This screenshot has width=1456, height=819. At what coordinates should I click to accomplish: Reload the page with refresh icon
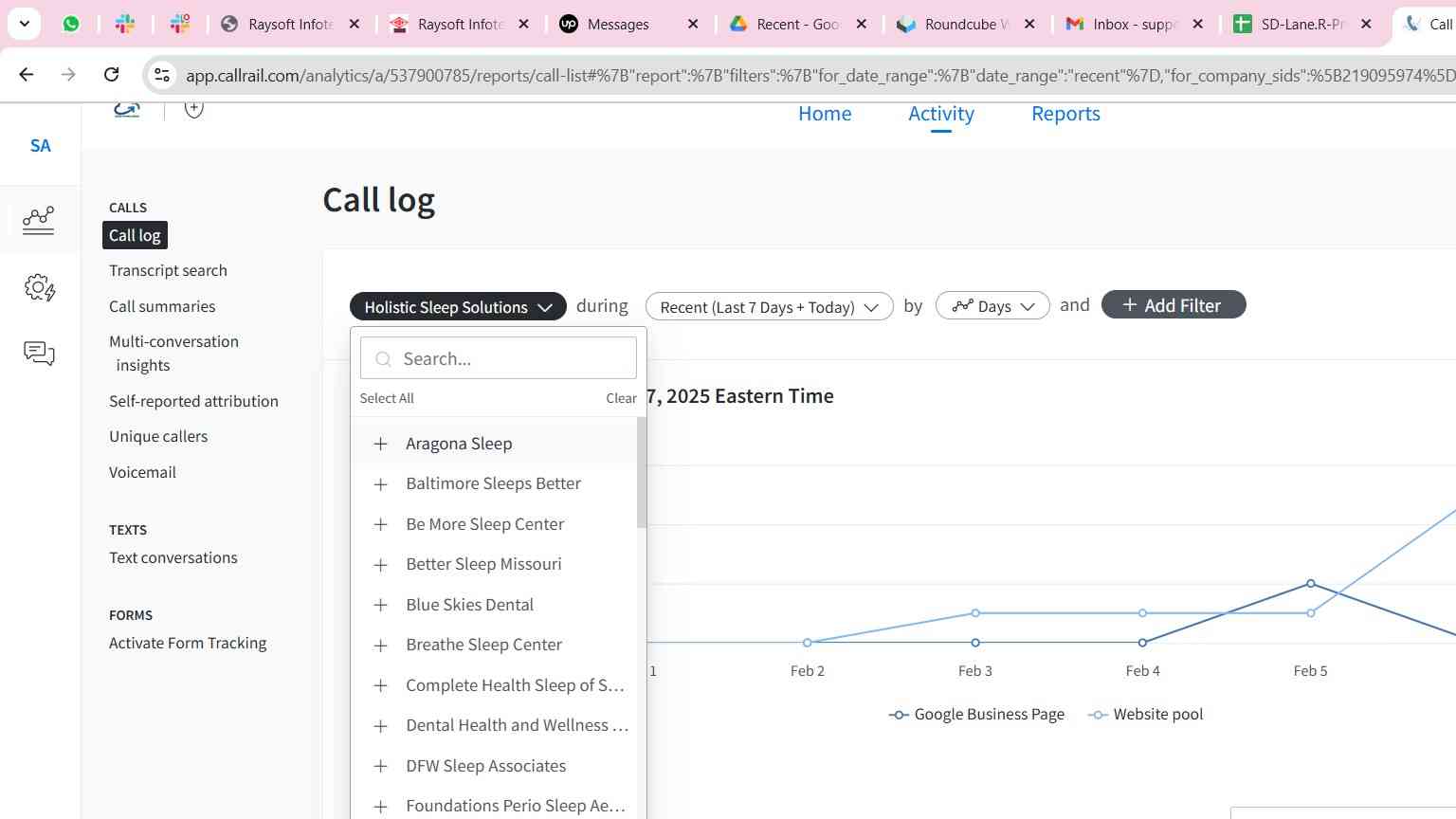(111, 74)
